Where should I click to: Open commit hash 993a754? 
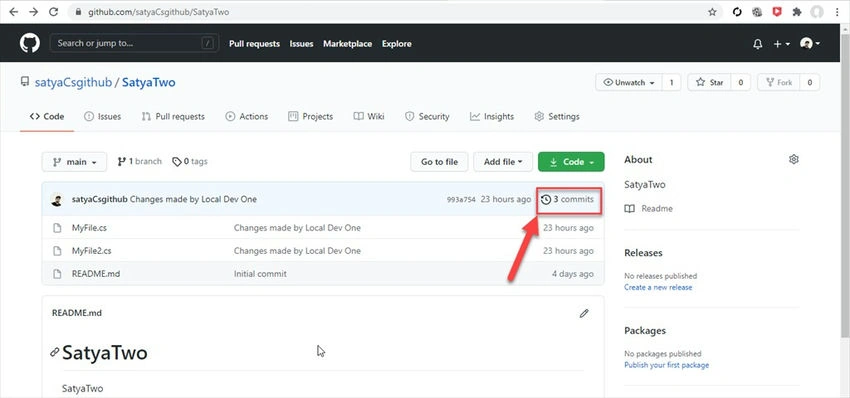[461, 200]
